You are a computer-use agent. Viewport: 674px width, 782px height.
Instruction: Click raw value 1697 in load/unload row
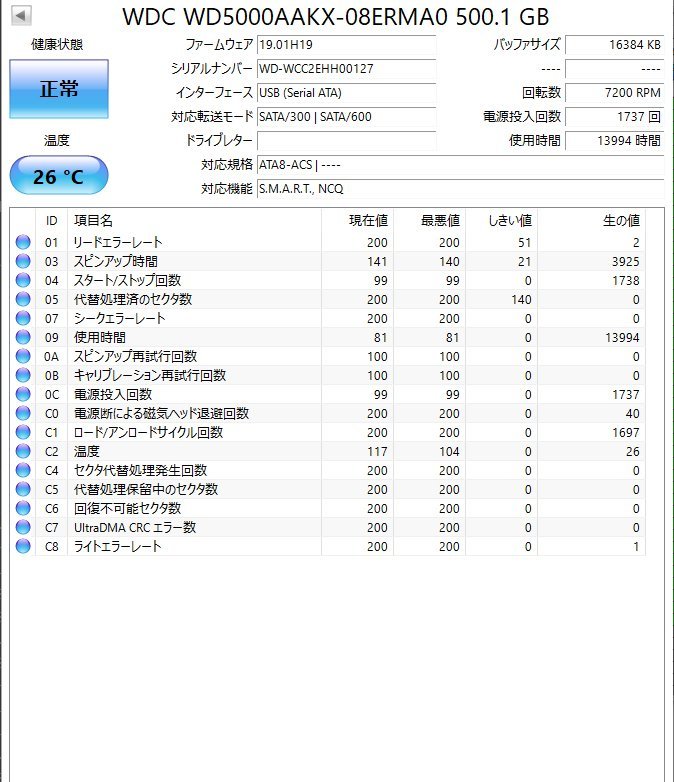[626, 432]
